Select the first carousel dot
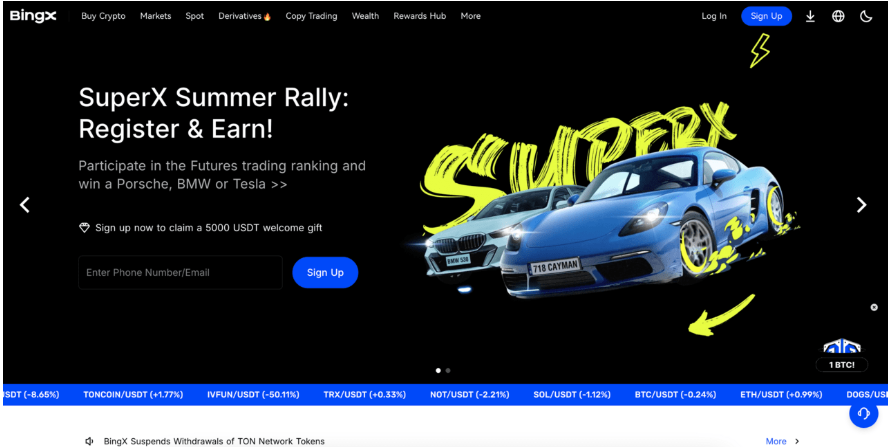Viewport: 889px width, 447px height. pyautogui.click(x=438, y=370)
